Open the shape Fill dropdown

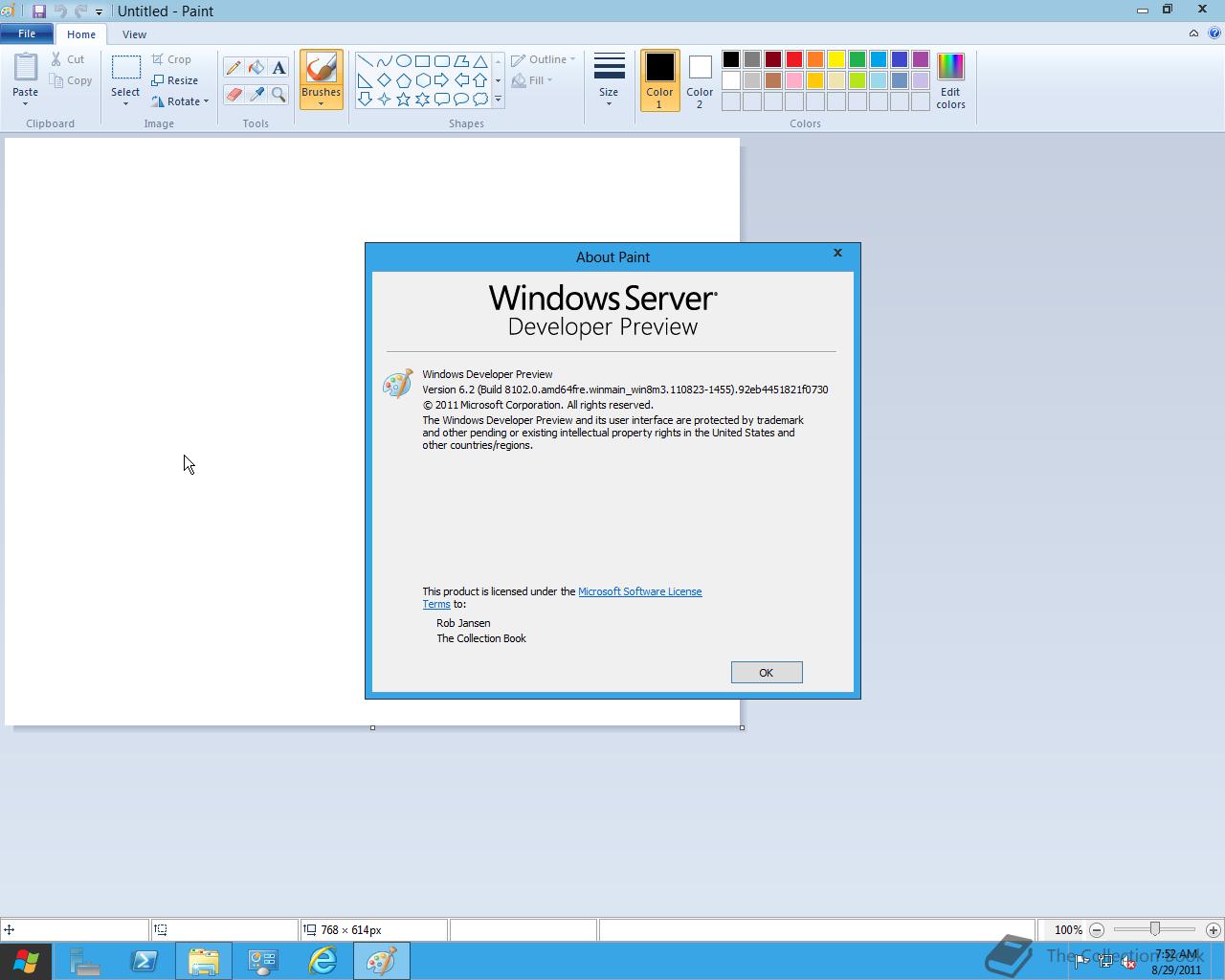coord(532,80)
